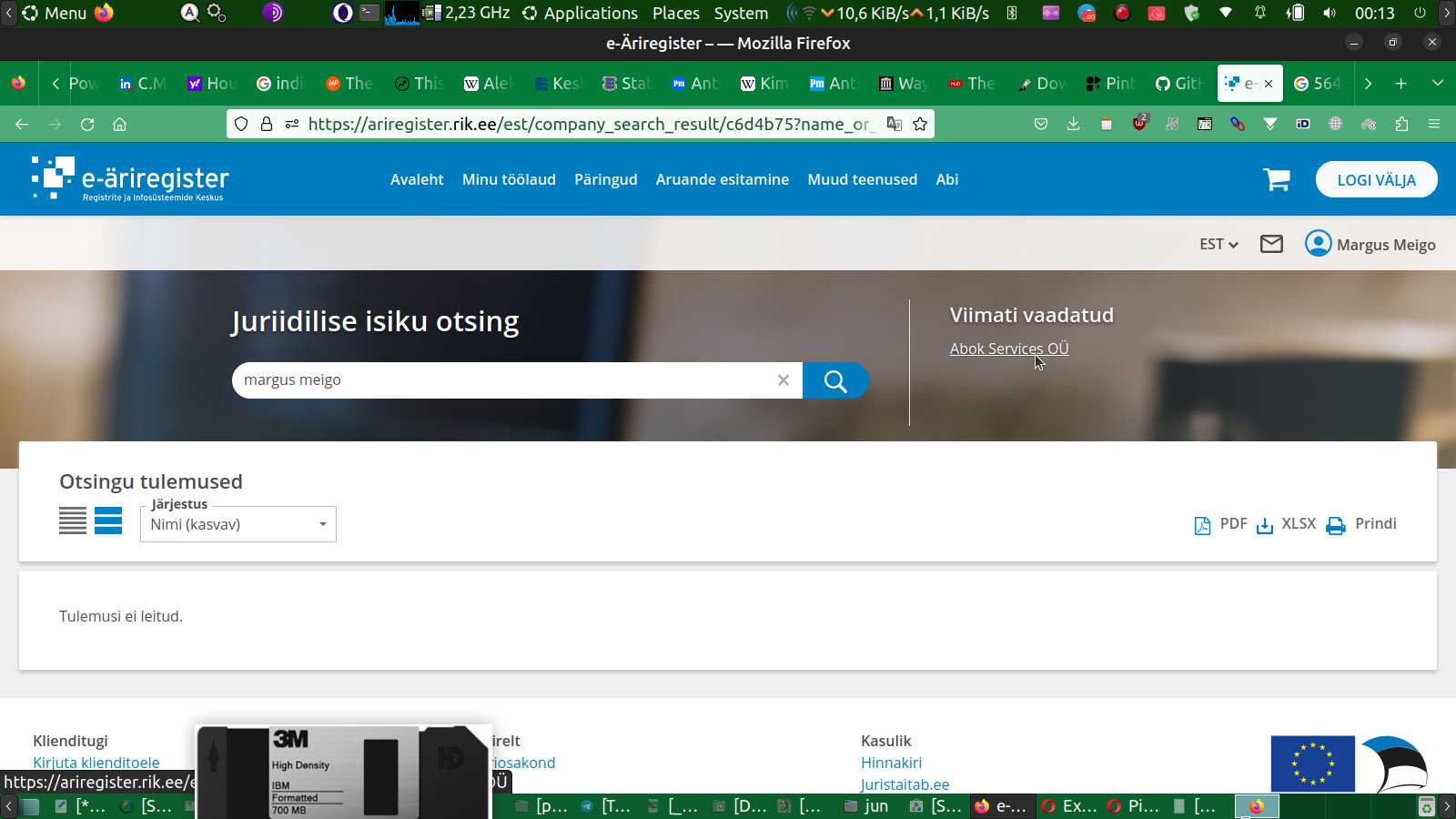This screenshot has width=1456, height=819.
Task: Open the Firefox downloads panel
Action: click(x=1074, y=124)
